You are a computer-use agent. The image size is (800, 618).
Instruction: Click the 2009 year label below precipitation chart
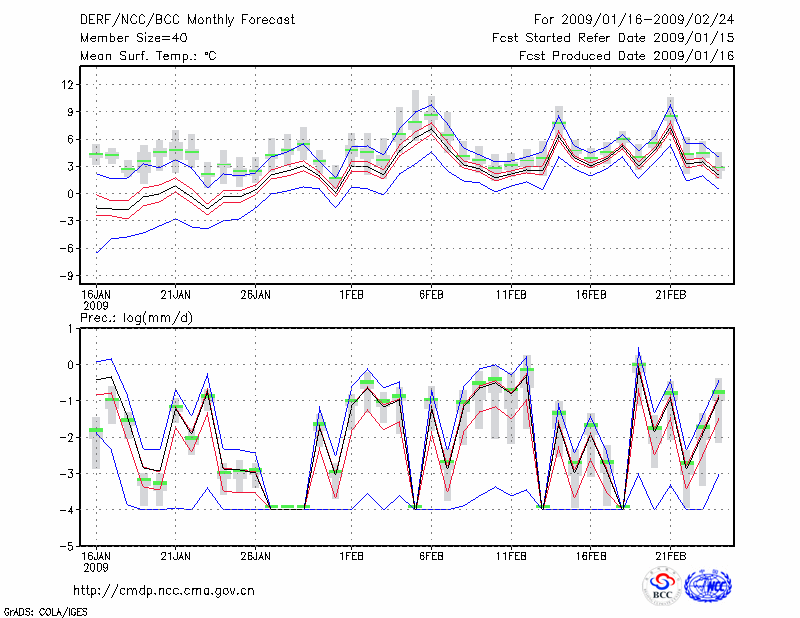pos(95,566)
